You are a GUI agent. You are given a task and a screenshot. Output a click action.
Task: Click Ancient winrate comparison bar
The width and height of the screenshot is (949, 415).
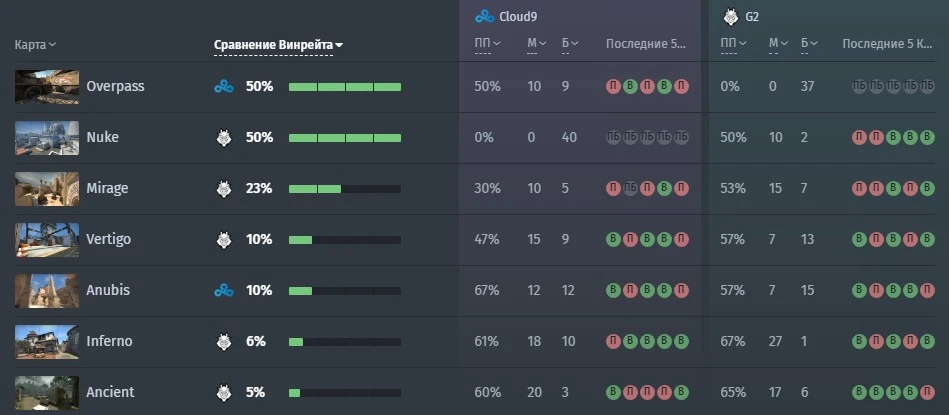click(x=345, y=393)
